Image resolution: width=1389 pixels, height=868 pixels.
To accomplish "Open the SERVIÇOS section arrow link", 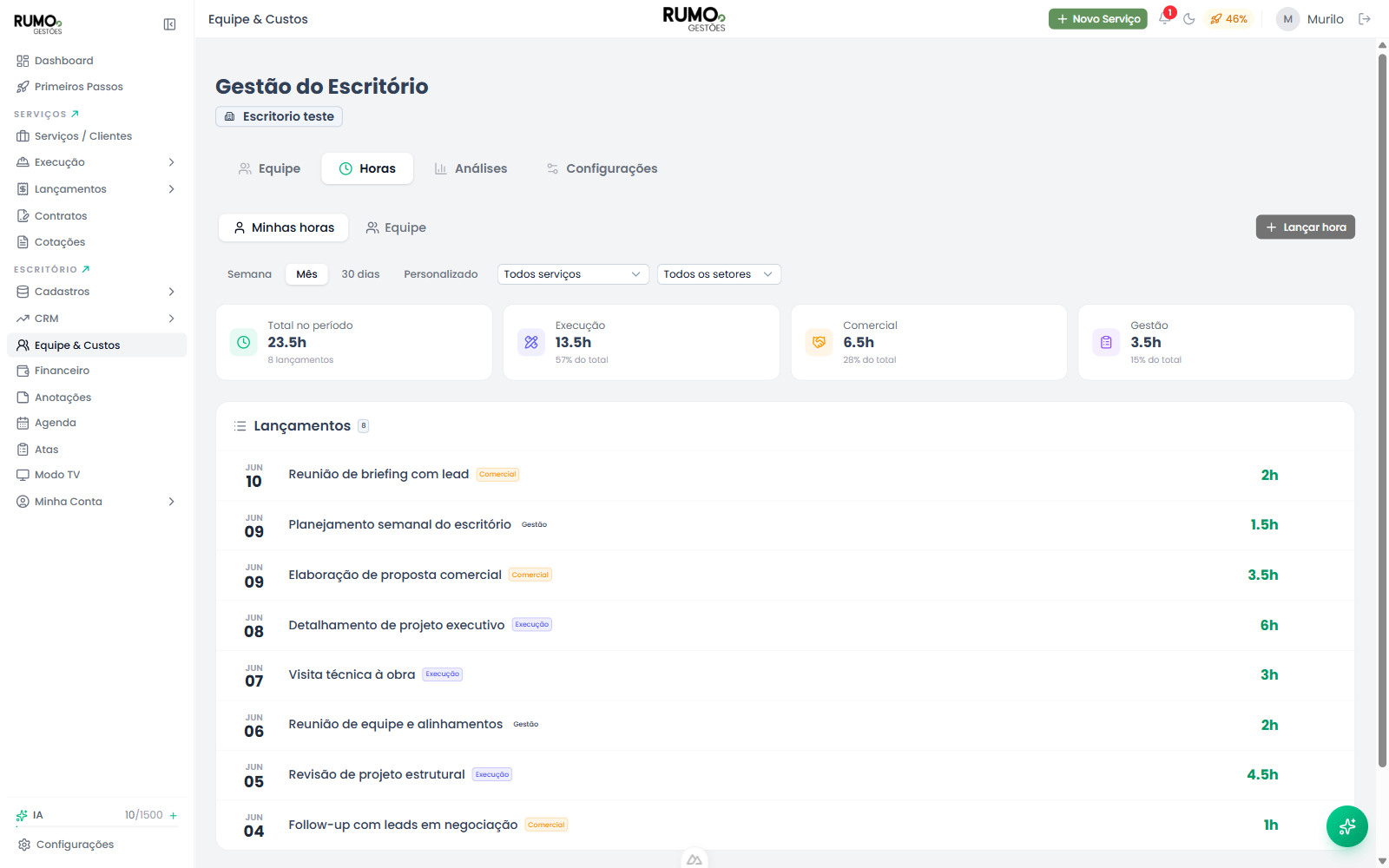I will pyautogui.click(x=76, y=114).
